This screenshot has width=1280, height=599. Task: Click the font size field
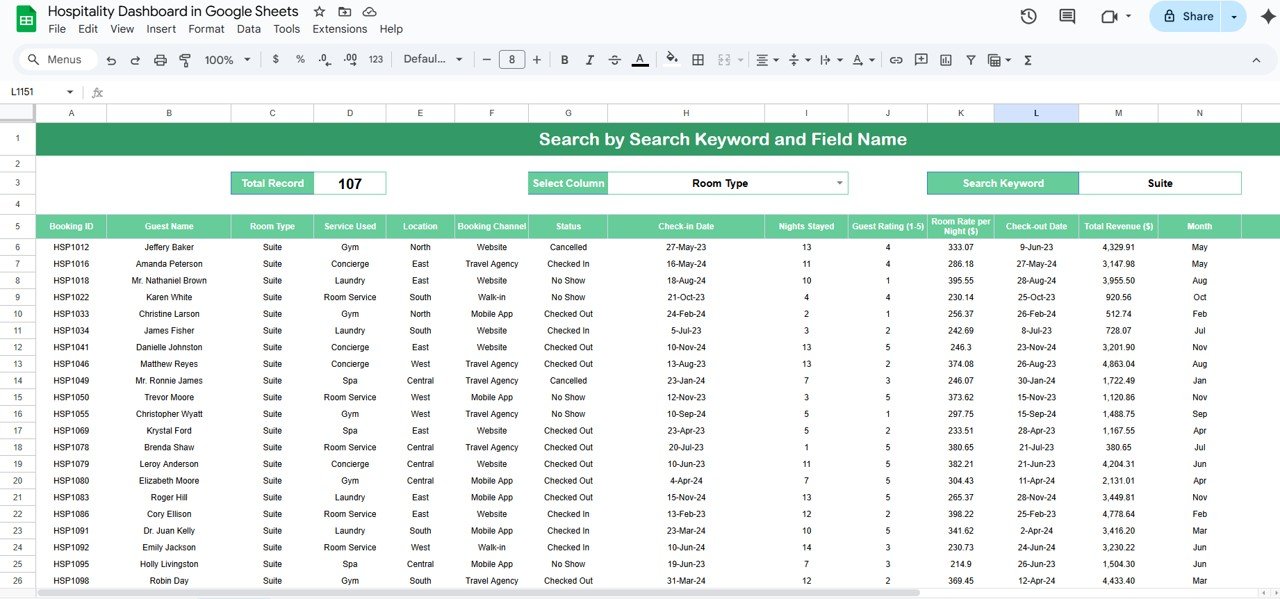512,60
